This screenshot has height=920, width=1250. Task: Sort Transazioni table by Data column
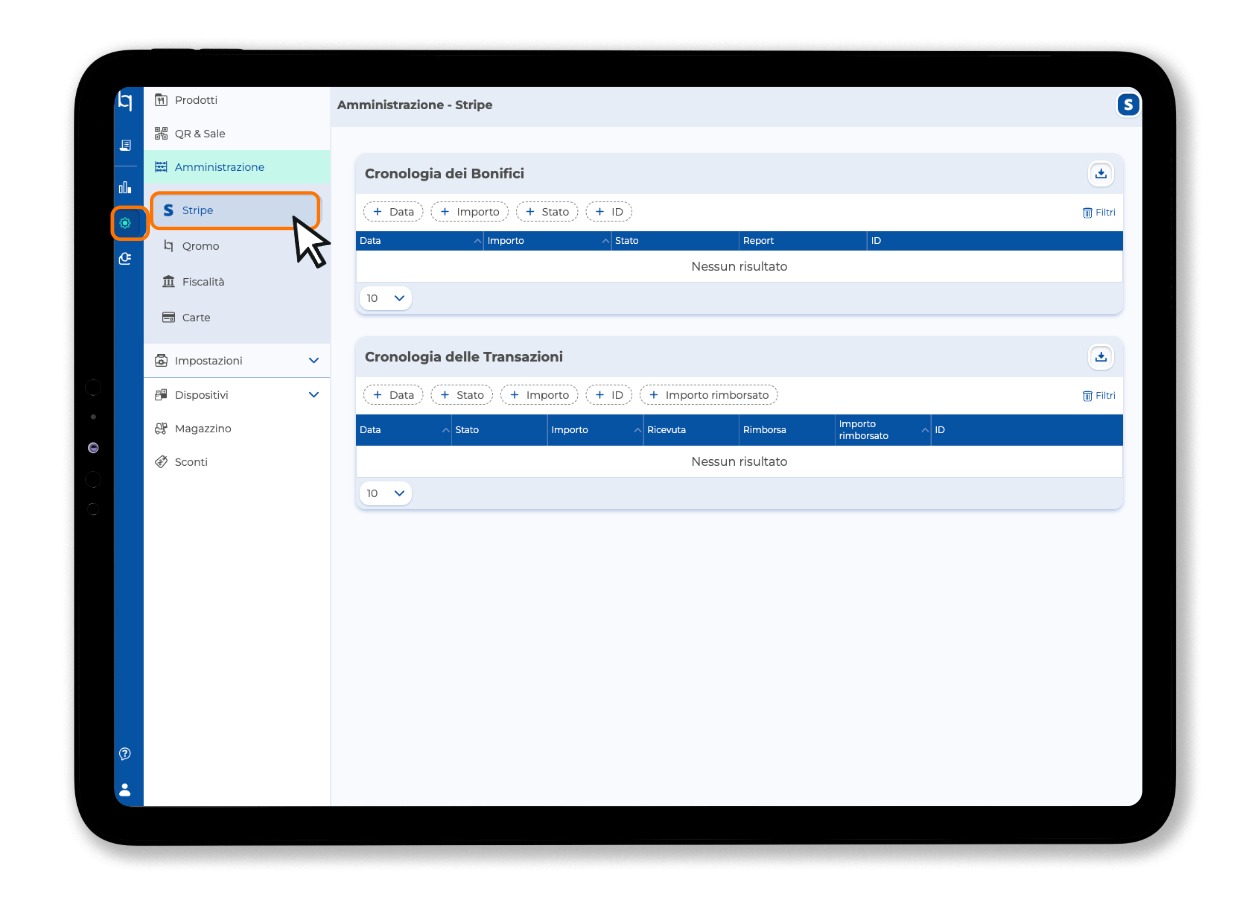(404, 430)
